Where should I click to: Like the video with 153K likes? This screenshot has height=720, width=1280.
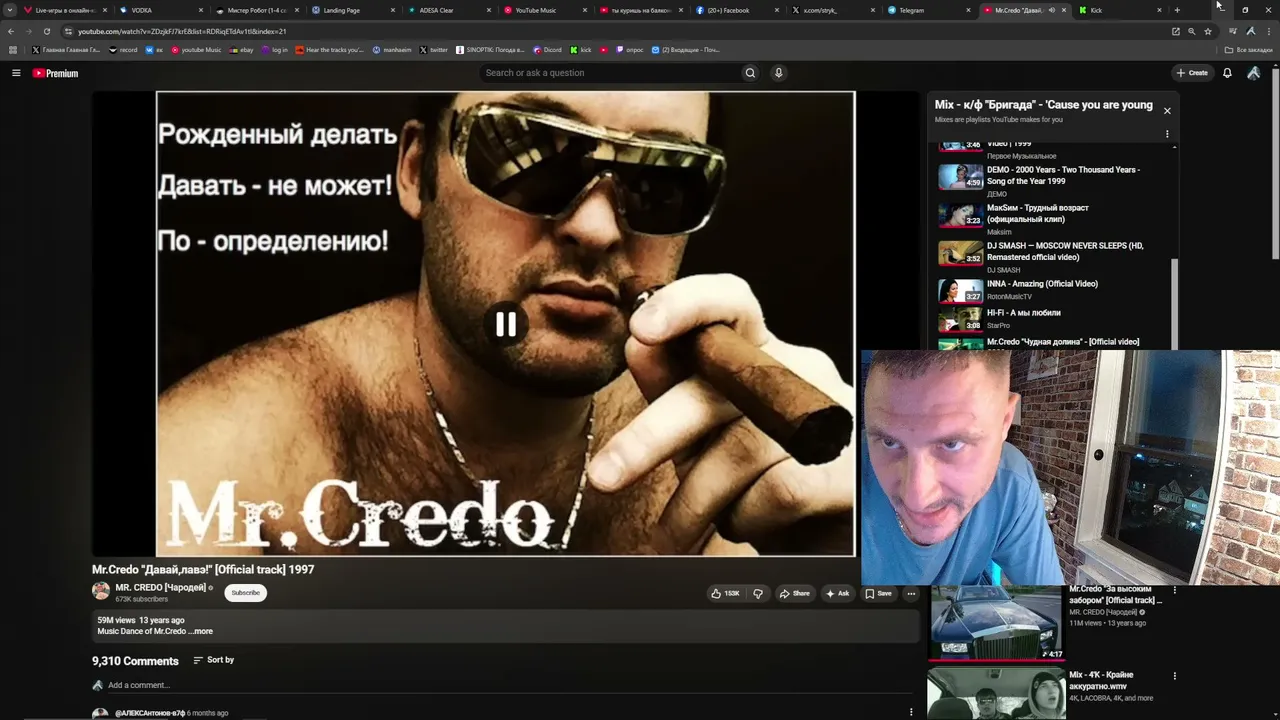(x=725, y=593)
